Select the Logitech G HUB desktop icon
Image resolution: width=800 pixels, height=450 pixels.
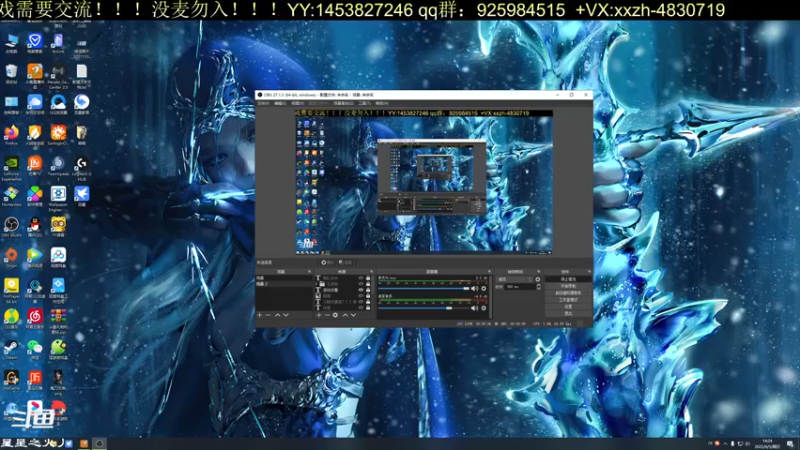[82, 167]
